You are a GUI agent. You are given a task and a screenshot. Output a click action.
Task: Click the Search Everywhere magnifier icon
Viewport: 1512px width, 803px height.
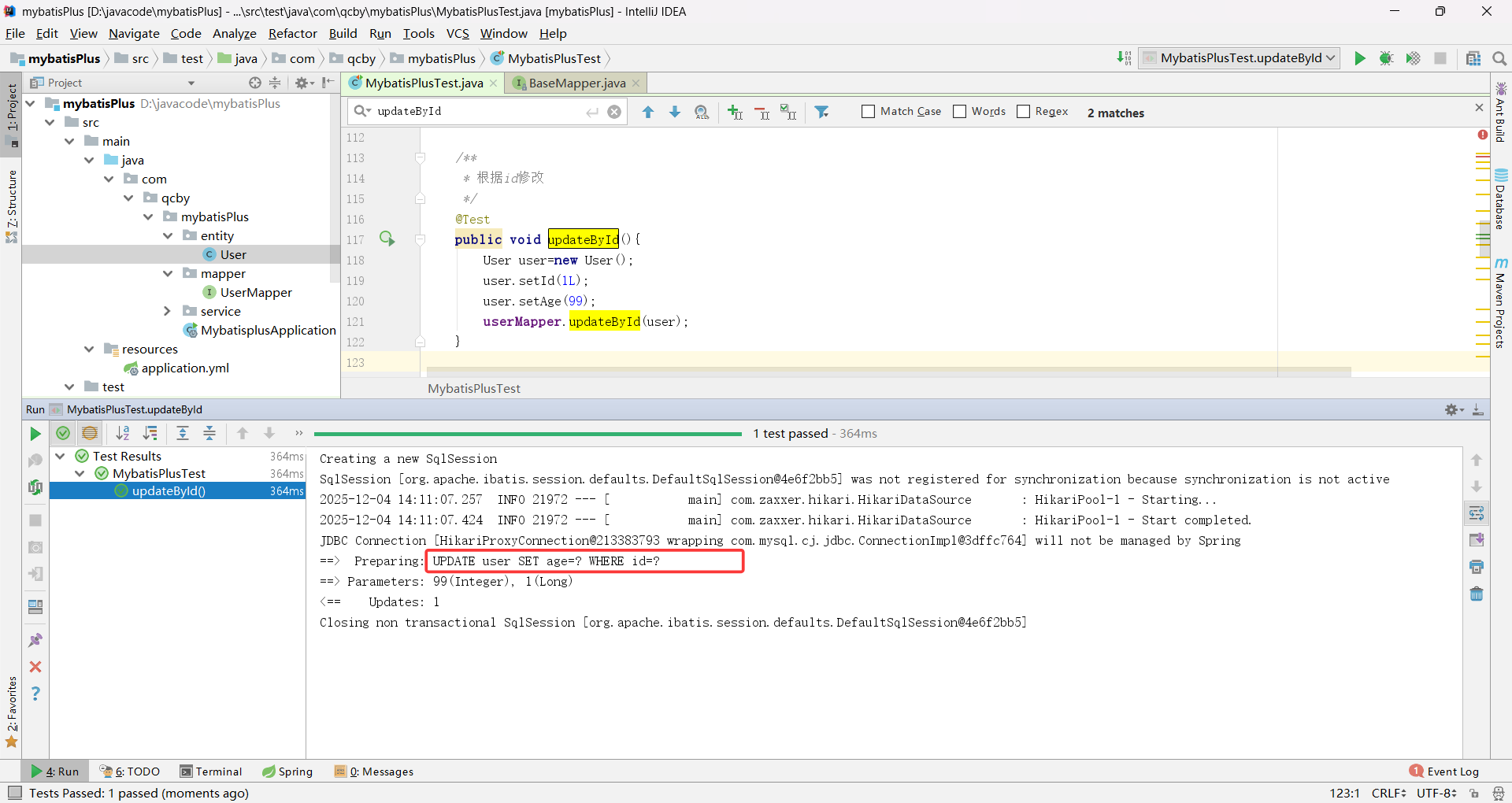coord(1499,58)
